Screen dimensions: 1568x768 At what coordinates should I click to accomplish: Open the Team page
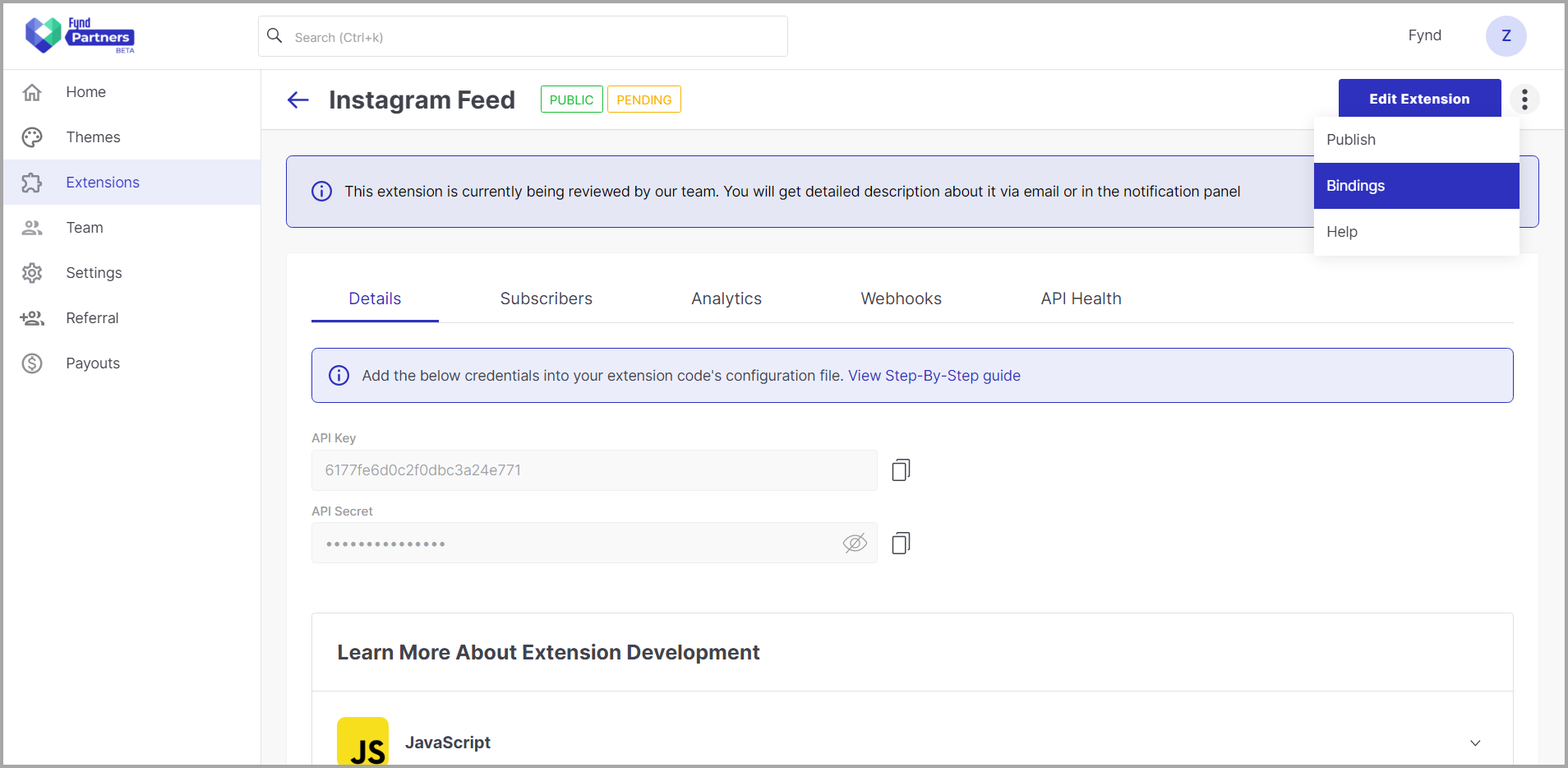[x=131, y=228]
